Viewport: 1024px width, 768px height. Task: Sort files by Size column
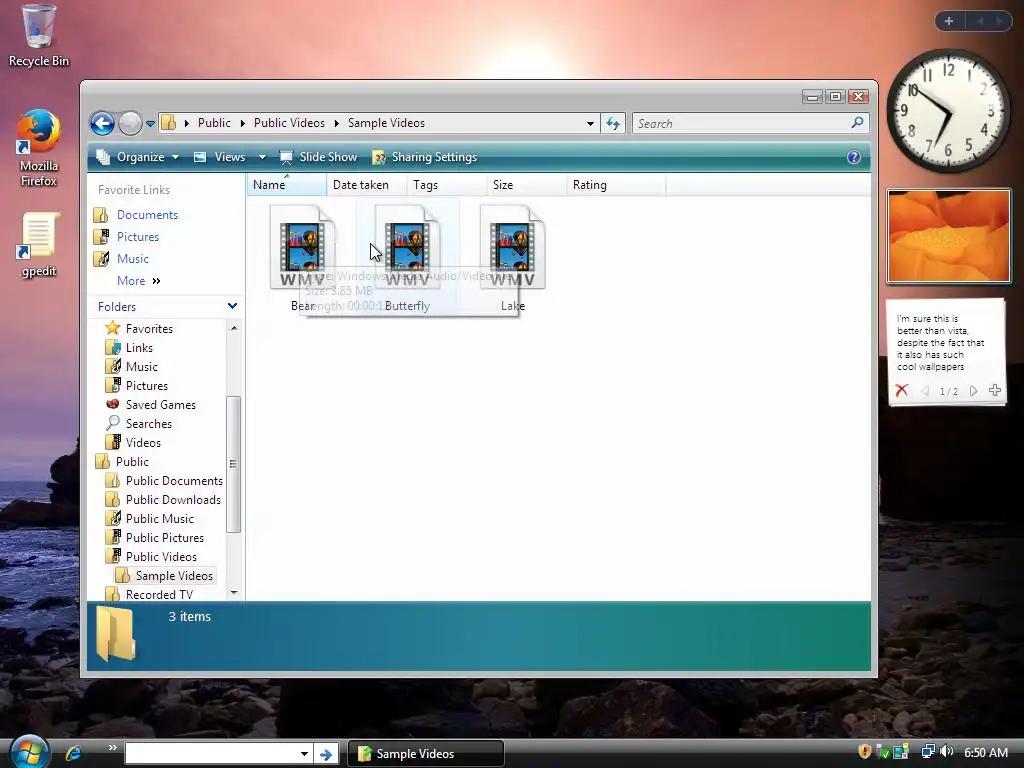click(x=526, y=185)
